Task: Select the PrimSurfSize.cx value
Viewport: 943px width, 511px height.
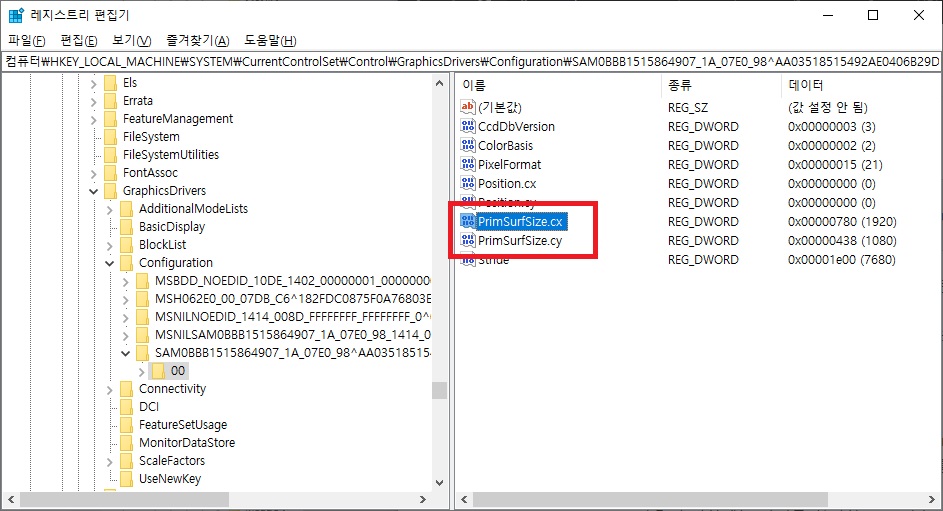Action: tap(520, 222)
